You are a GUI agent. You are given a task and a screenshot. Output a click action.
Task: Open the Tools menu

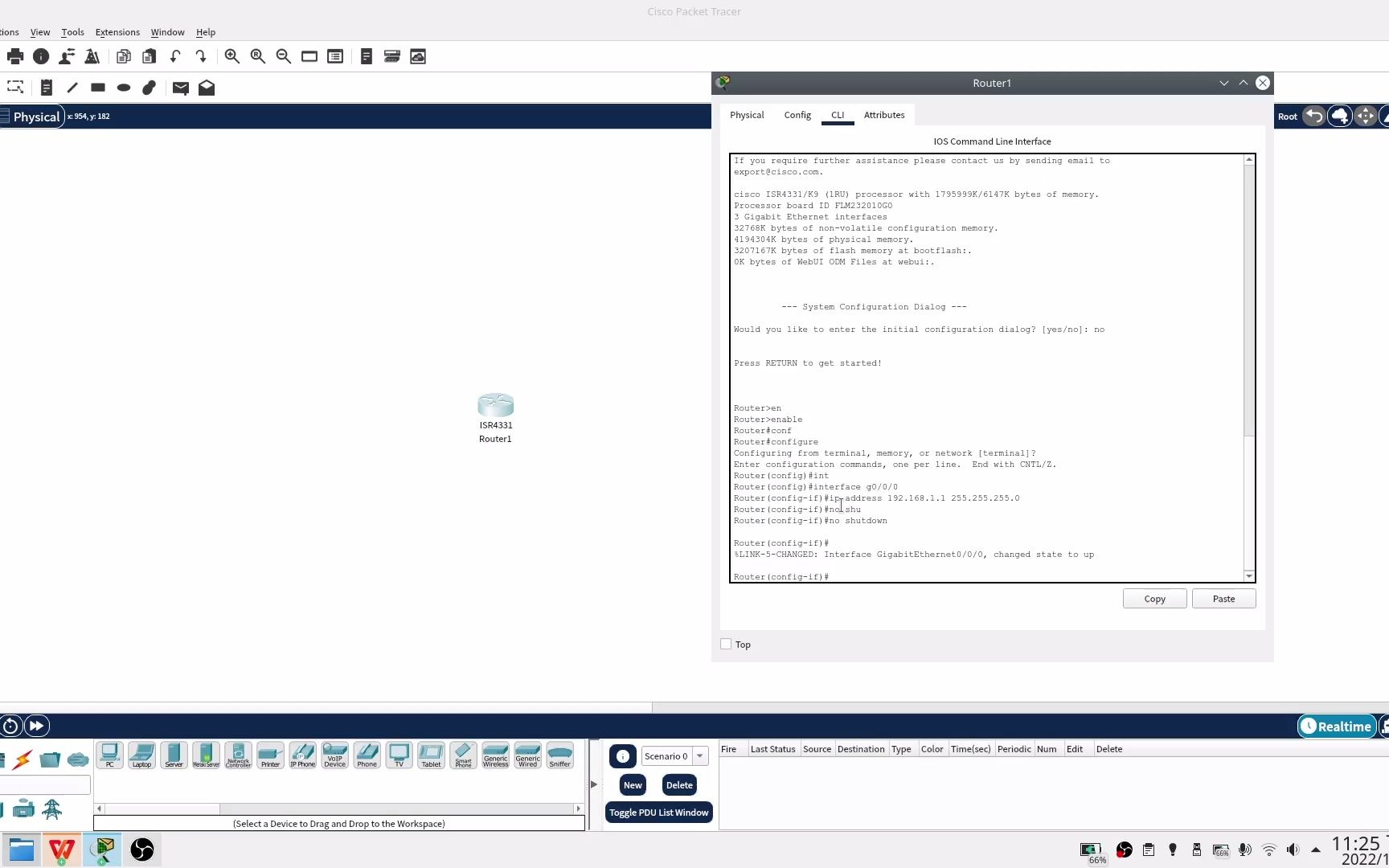coord(72,32)
